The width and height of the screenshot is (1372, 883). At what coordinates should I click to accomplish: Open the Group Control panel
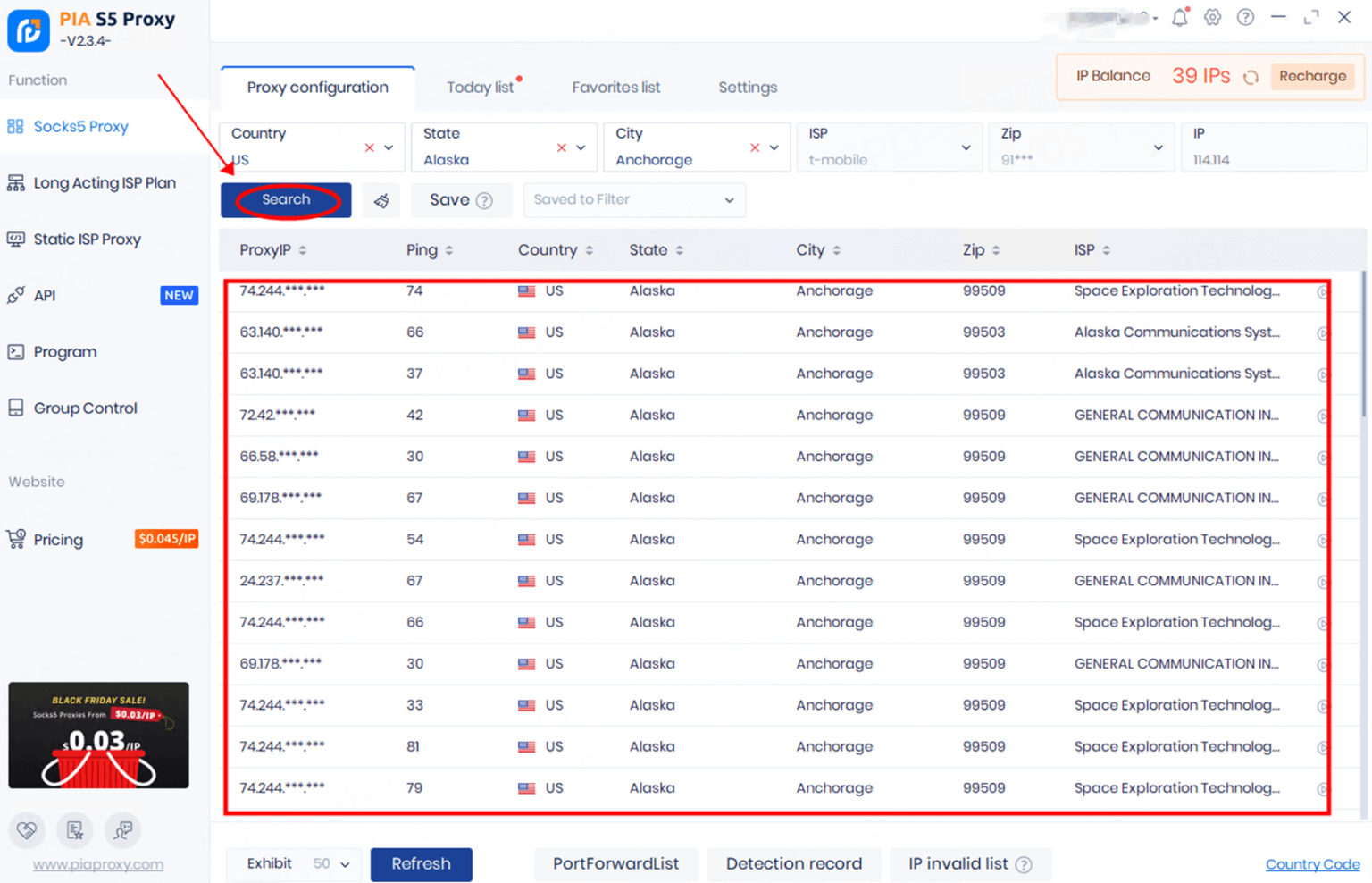[85, 408]
